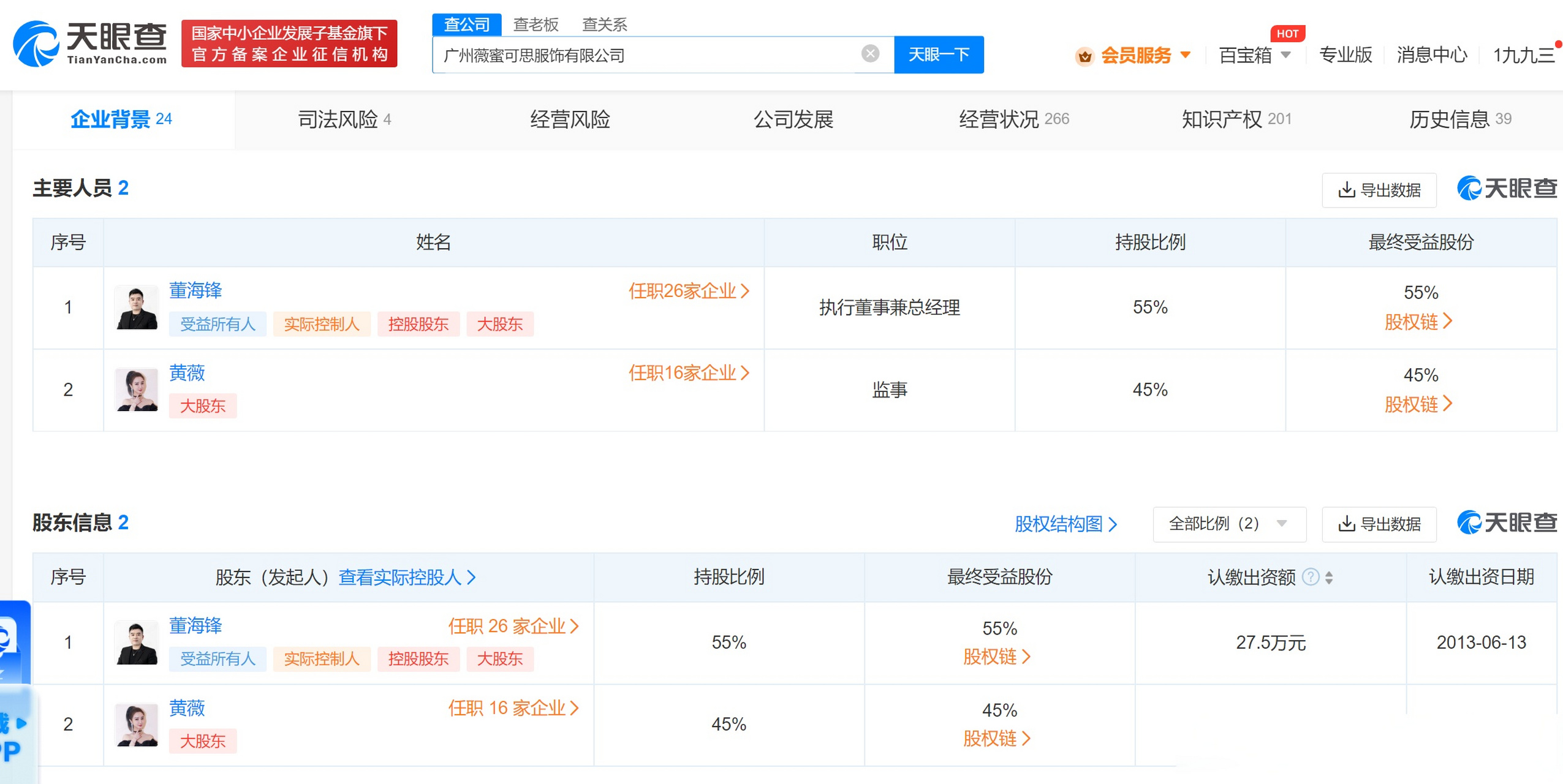Click 黄薇's name in 主要人员 table

187,373
